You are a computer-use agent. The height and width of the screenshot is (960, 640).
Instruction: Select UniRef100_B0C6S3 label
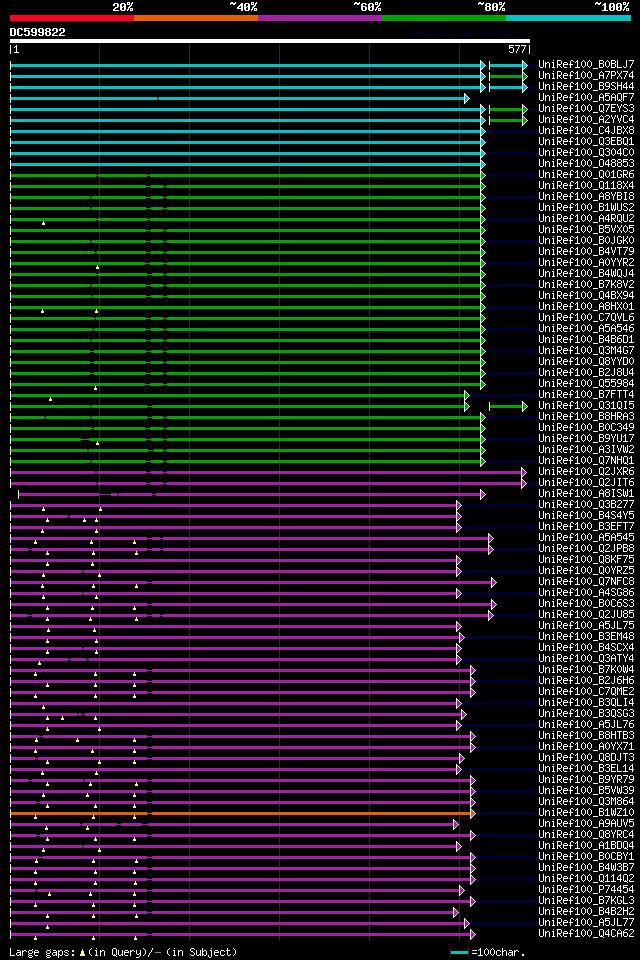(x=586, y=604)
